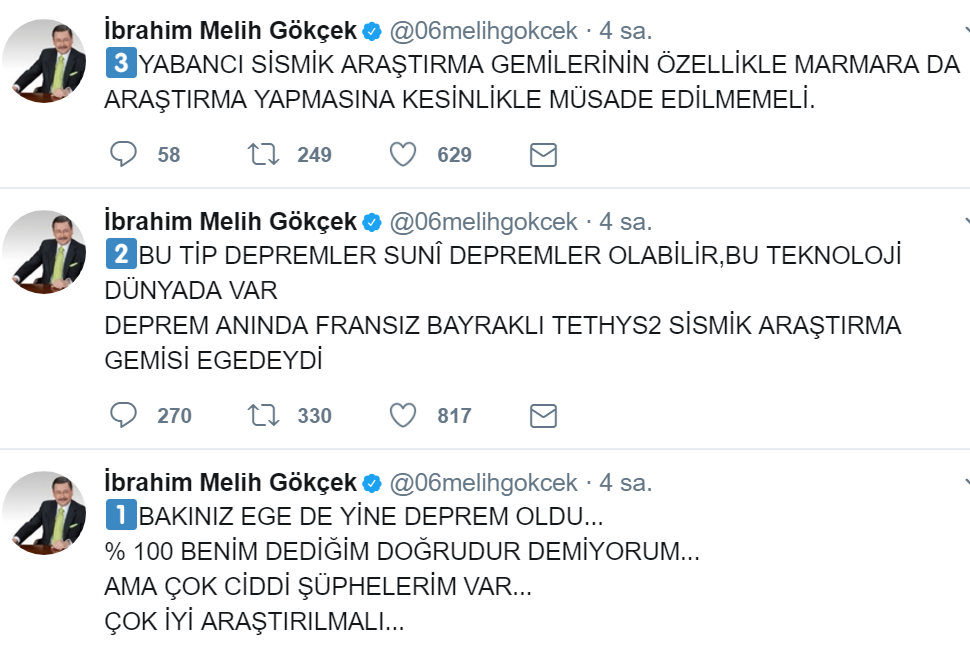
Task: Click the verified badge on the first tweet
Action: point(372,32)
